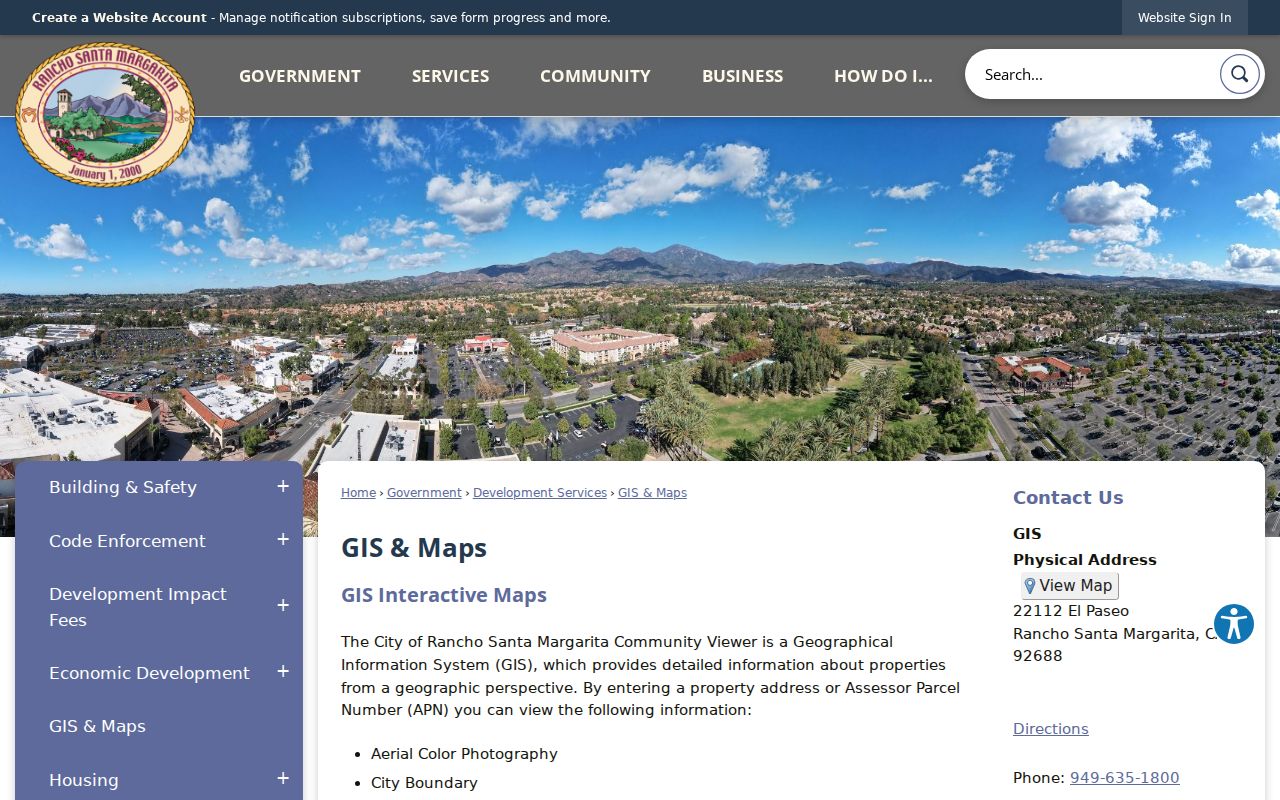The height and width of the screenshot is (800, 1280).
Task: Call the phone number 949-635-1800 link
Action: (1125, 778)
